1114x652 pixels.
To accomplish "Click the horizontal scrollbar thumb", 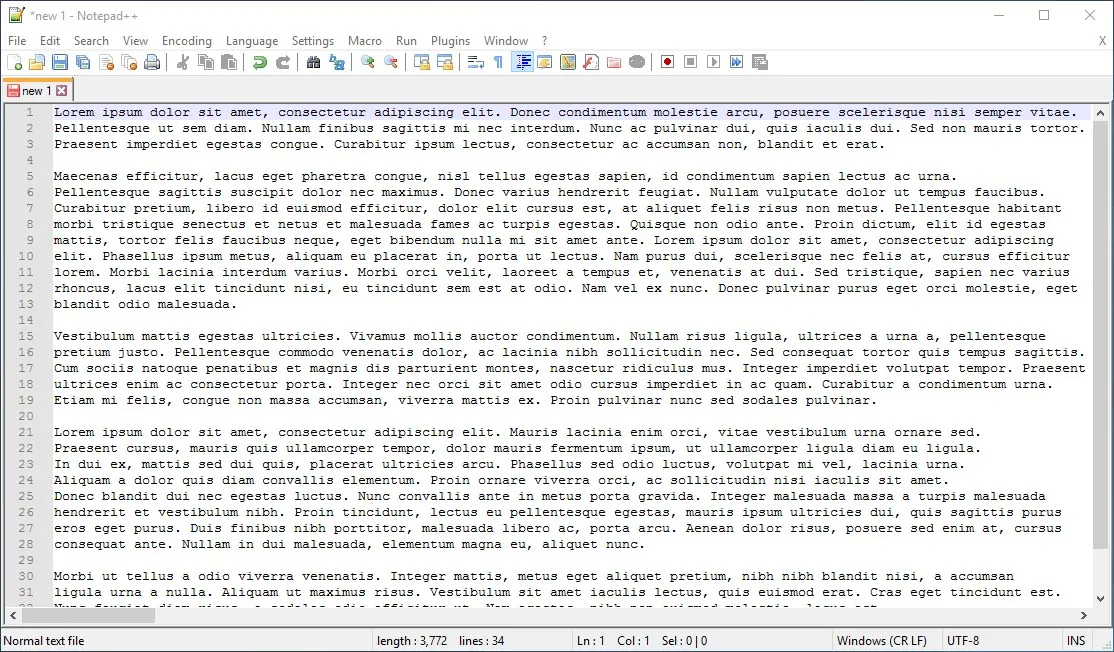I will click(x=88, y=616).
